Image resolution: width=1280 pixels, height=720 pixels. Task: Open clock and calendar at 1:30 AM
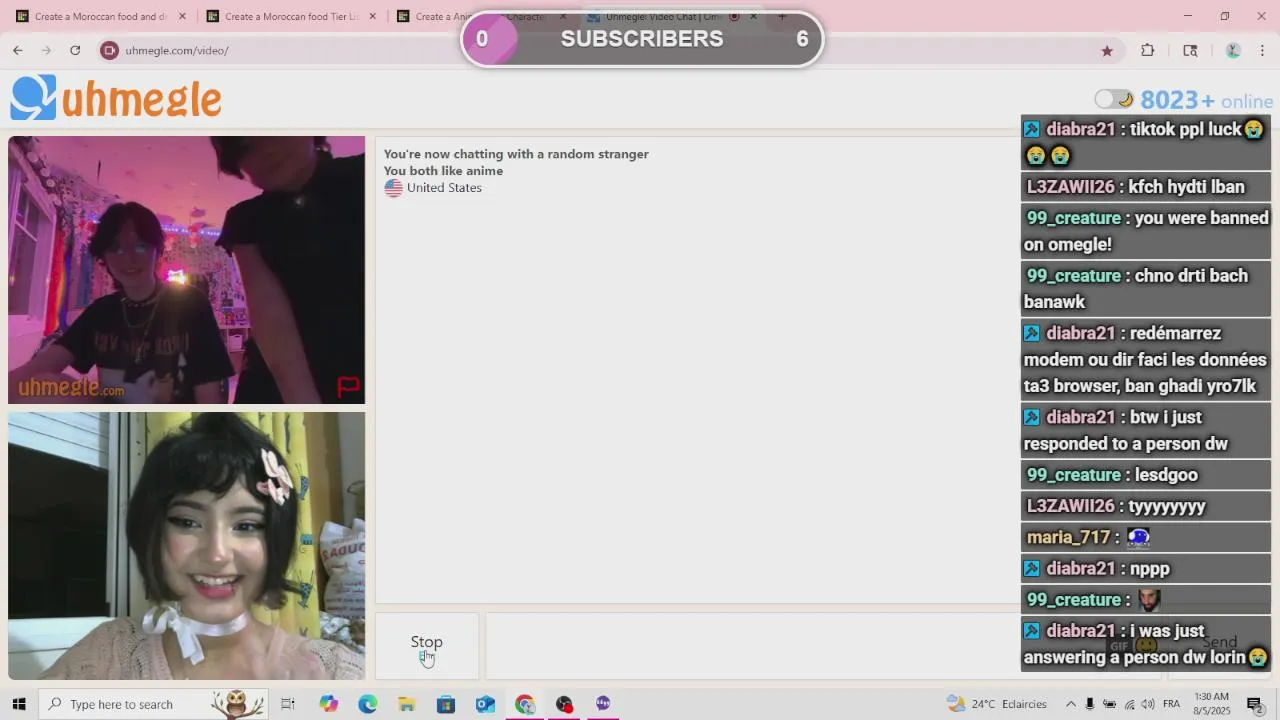pos(1211,704)
